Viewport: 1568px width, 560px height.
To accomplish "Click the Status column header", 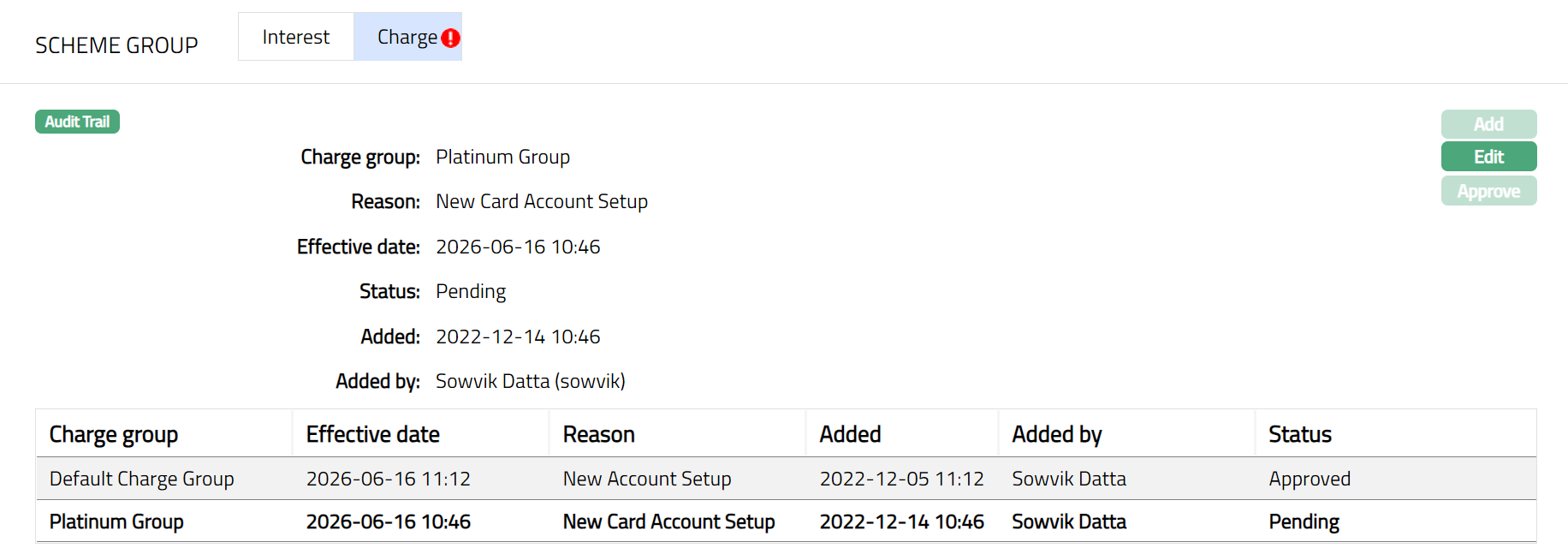I will (x=1299, y=434).
